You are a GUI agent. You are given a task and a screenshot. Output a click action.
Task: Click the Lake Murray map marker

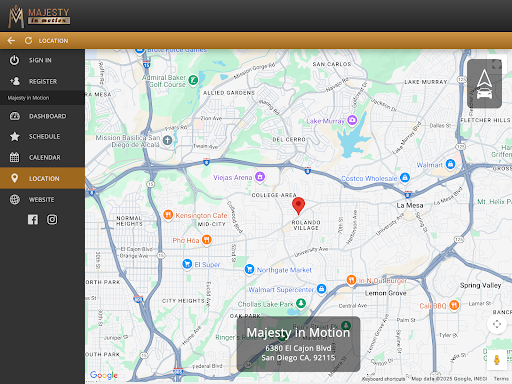pos(352,120)
